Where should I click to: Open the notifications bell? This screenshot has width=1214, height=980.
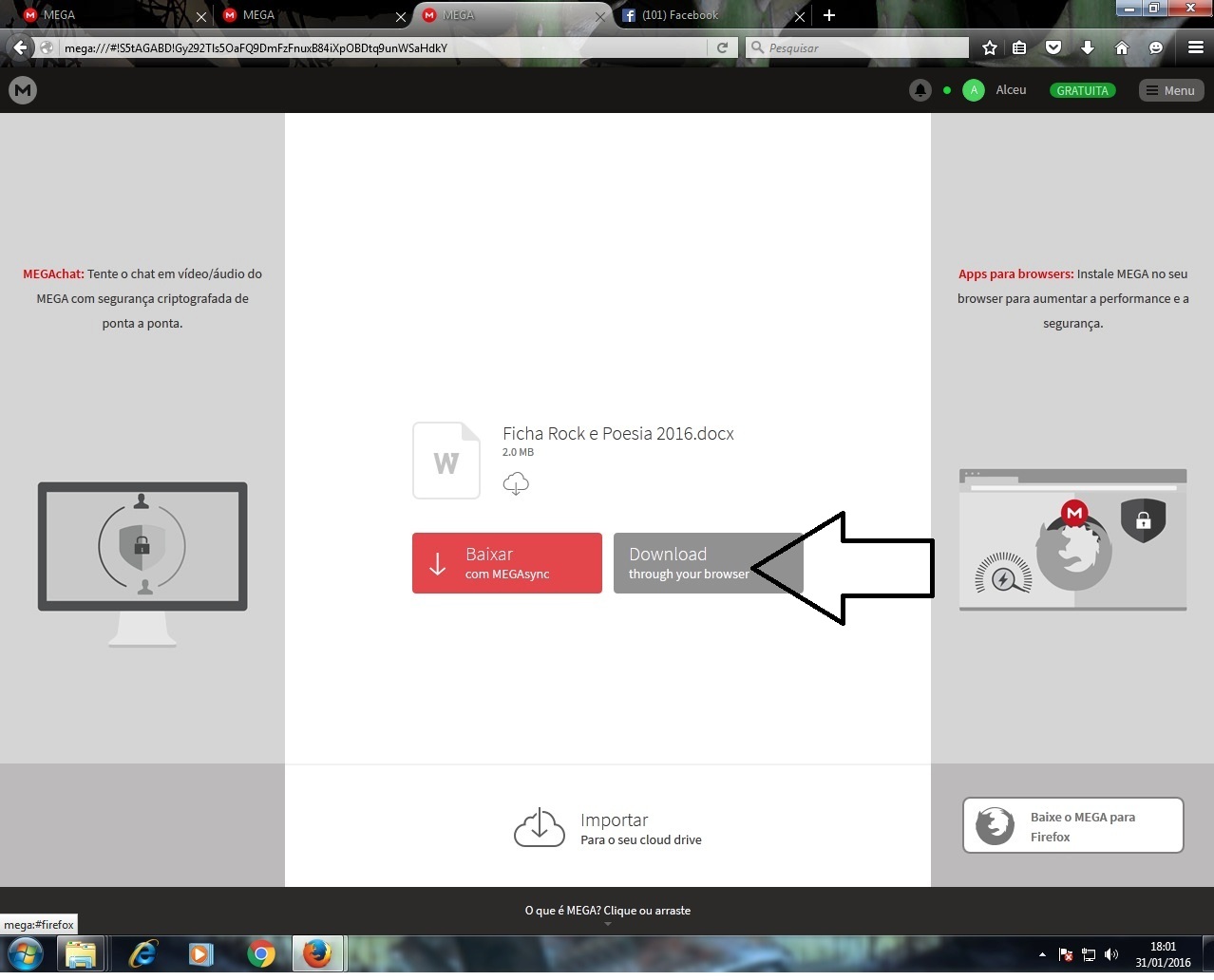click(x=920, y=90)
